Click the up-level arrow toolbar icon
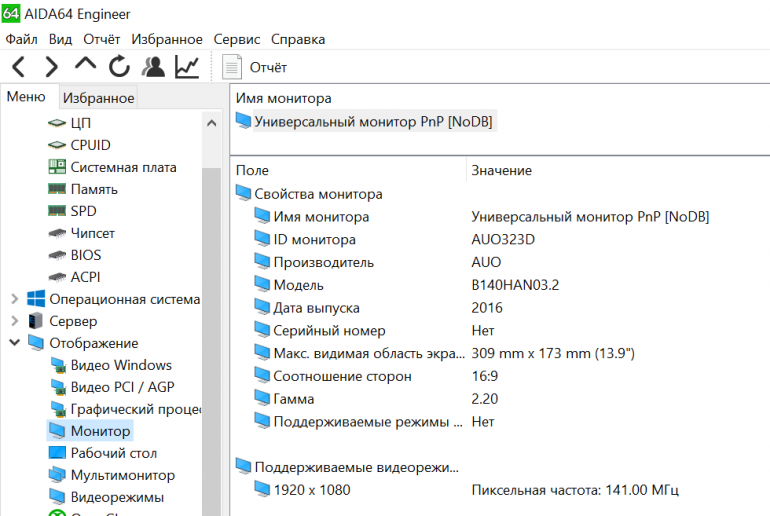This screenshot has width=770, height=516. point(85,64)
